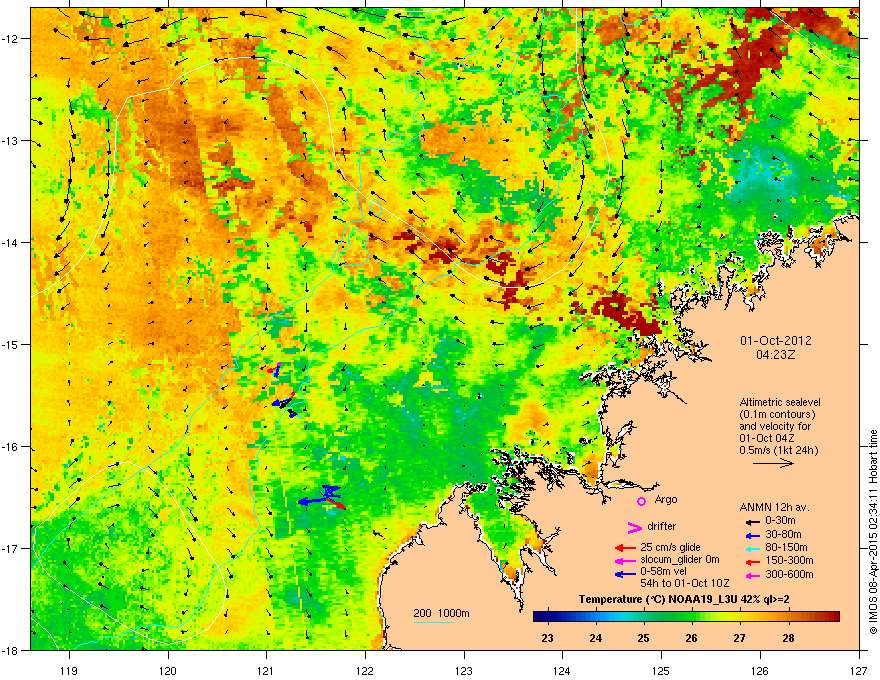Viewport: 880px width, 680px height.
Task: Click the 200 1000m depth contour label
Action: (x=441, y=613)
